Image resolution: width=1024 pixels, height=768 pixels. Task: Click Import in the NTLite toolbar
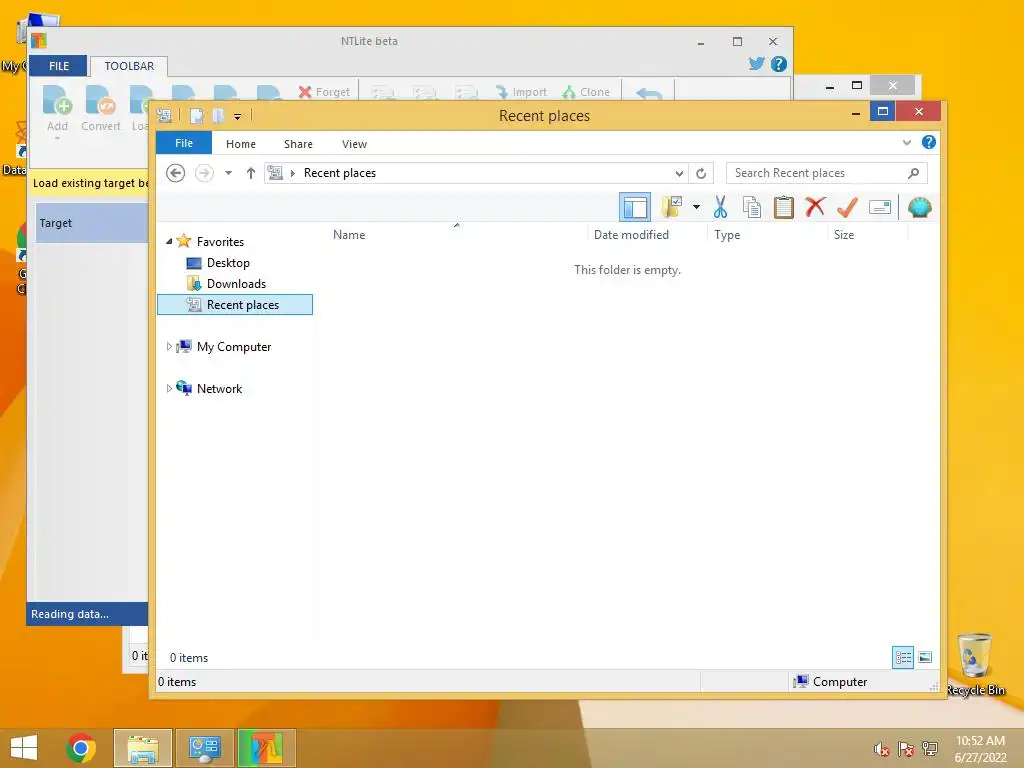[520, 92]
